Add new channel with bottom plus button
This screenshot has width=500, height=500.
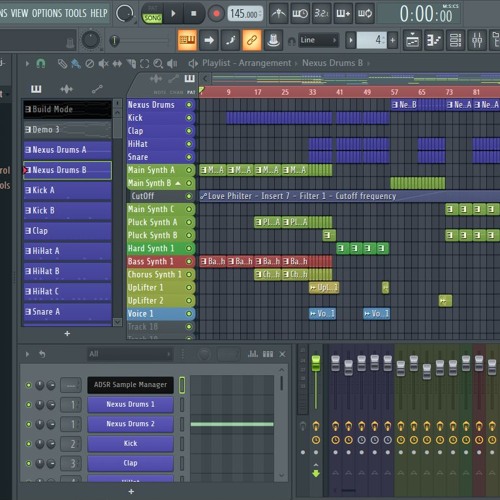click(131, 491)
